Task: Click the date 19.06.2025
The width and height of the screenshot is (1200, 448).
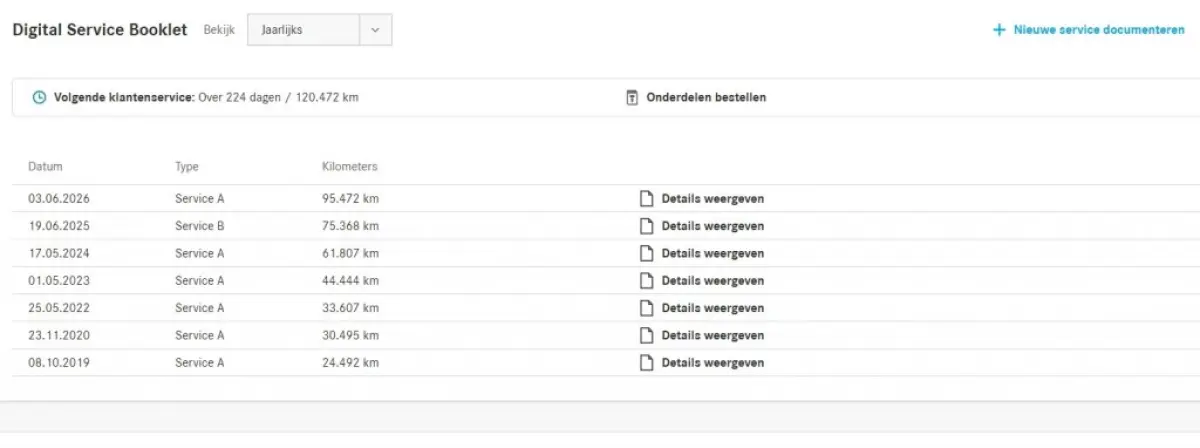Action: [x=59, y=226]
